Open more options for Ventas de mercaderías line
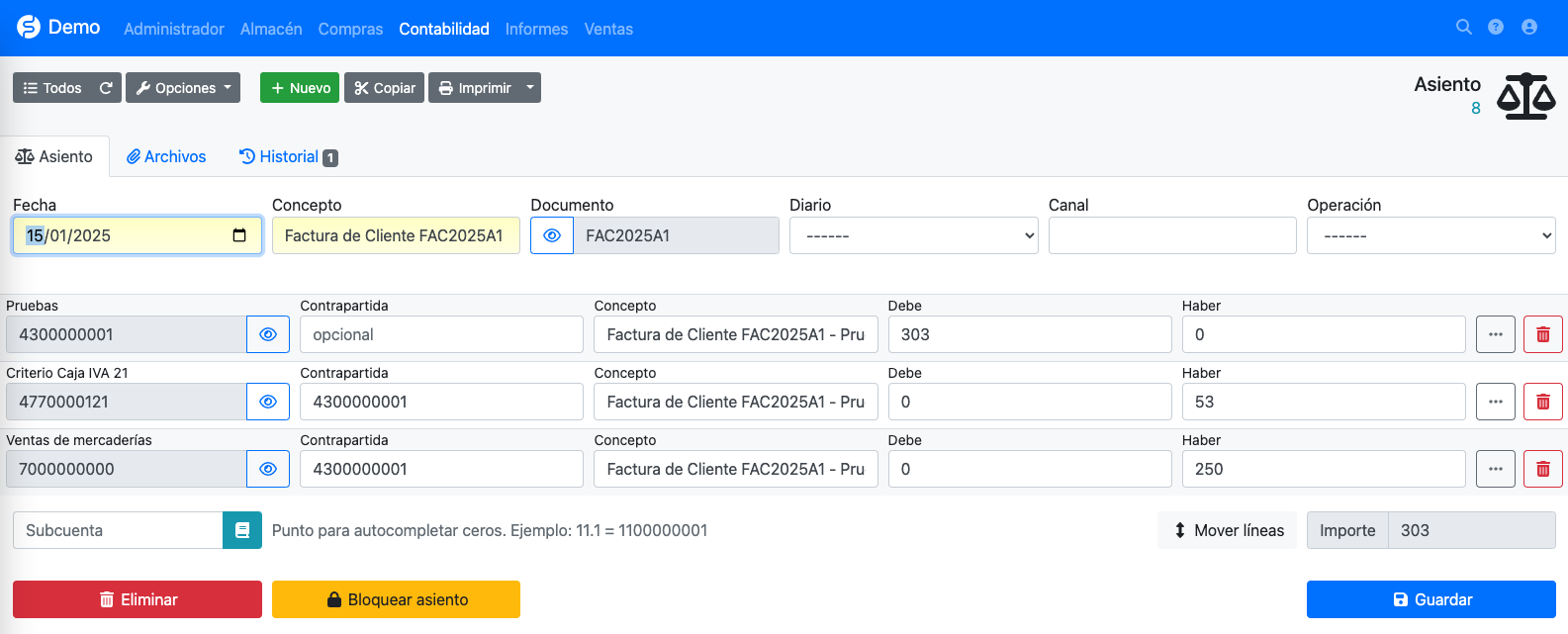This screenshot has height=634, width=1568. pos(1495,469)
